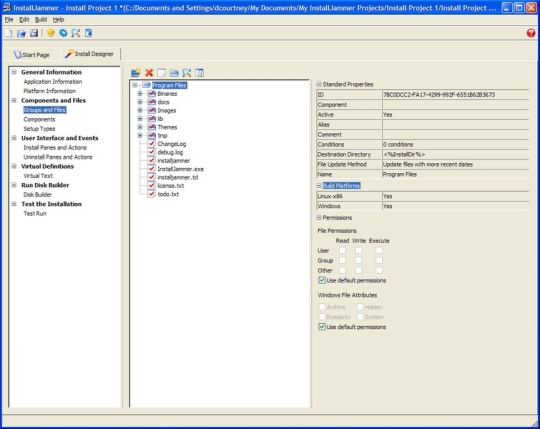540x429 pixels.
Task: Click the magnifier explore icon above the tree
Action: pos(187,73)
